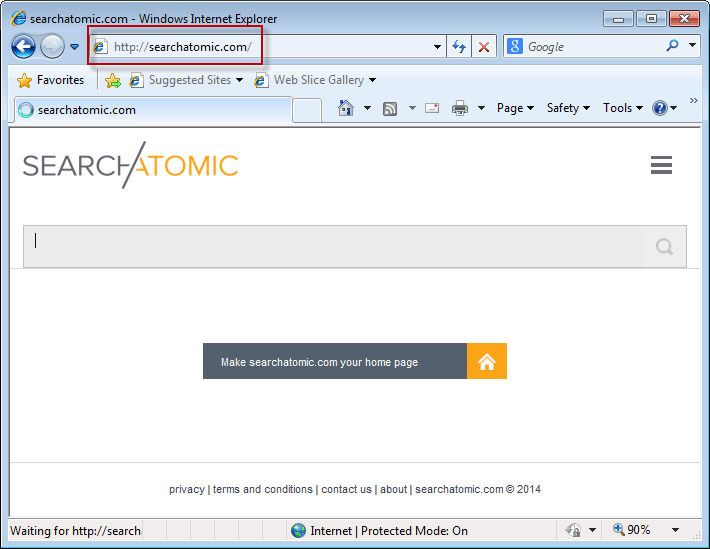Click the orange house icon button

coord(487,361)
